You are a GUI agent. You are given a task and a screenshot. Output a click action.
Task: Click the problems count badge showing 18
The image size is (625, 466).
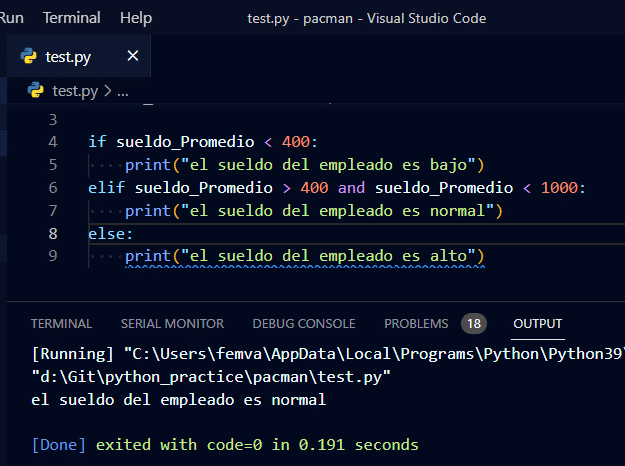473,324
